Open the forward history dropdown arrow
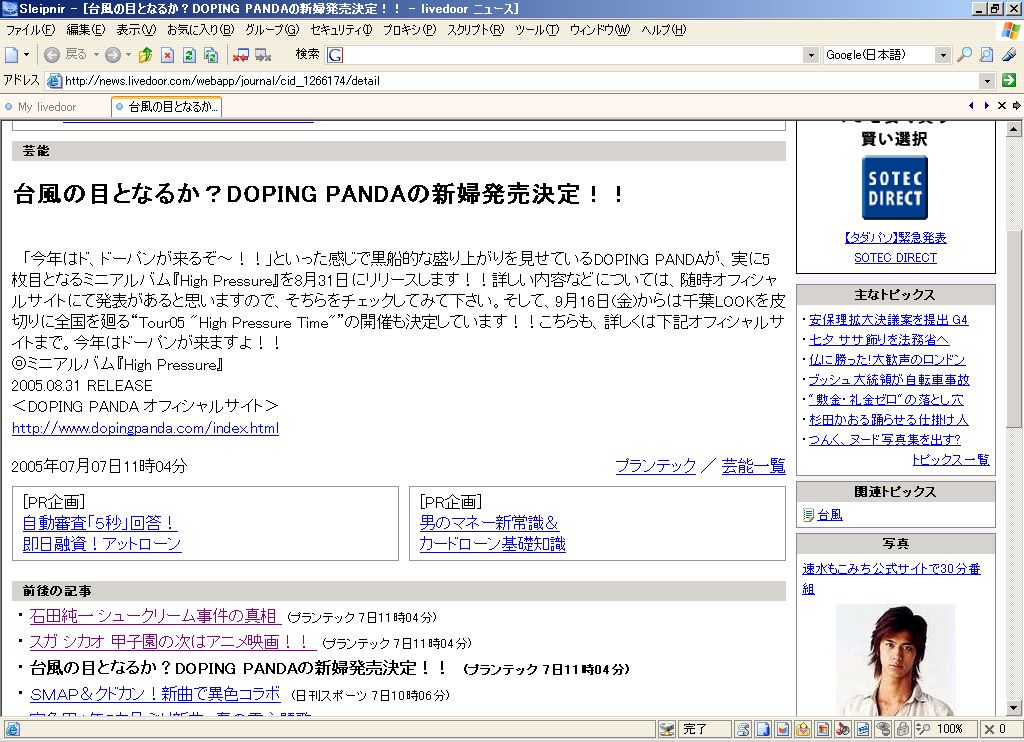The width and height of the screenshot is (1024, 742). 128,55
